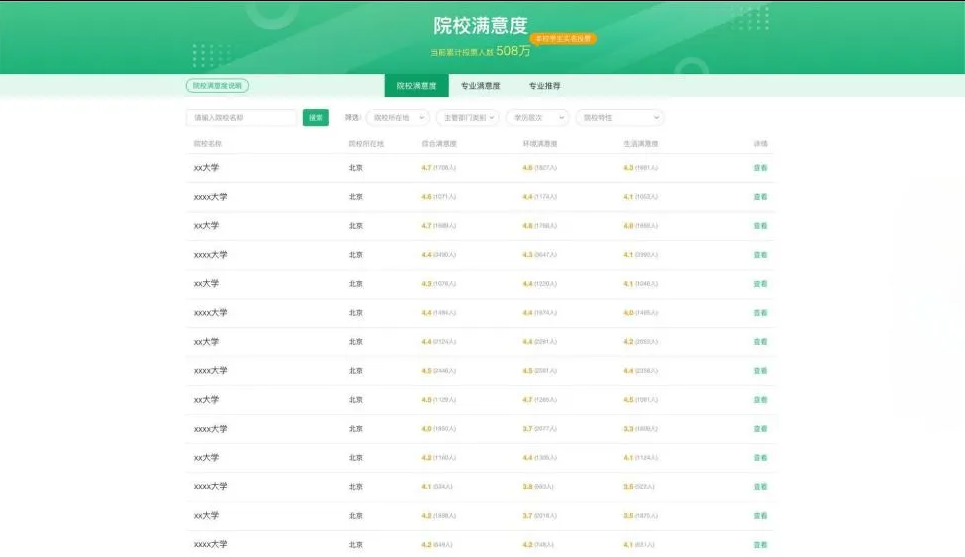Screen dimensions: 965x557
Task: Switch to the 专业满意度 tab
Action: pyautogui.click(x=480, y=86)
